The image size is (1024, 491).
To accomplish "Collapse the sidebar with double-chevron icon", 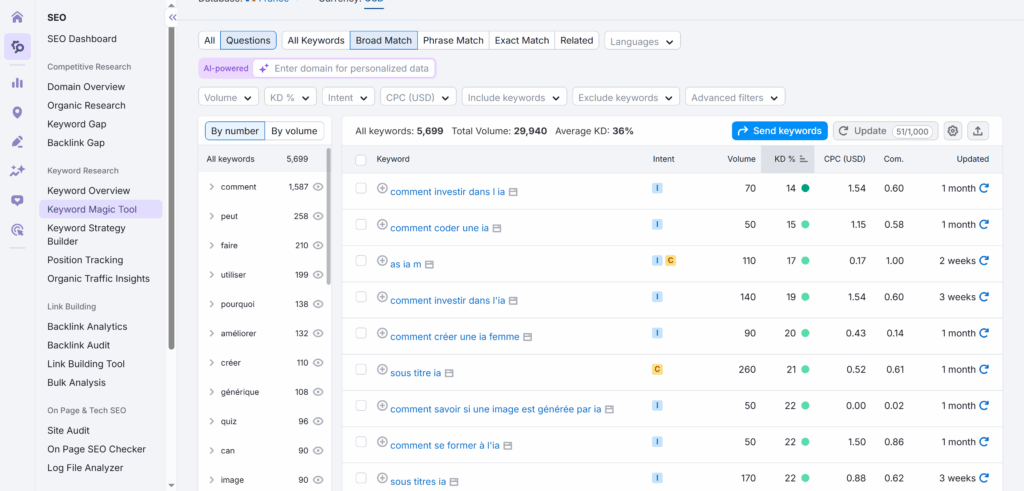I will [172, 18].
